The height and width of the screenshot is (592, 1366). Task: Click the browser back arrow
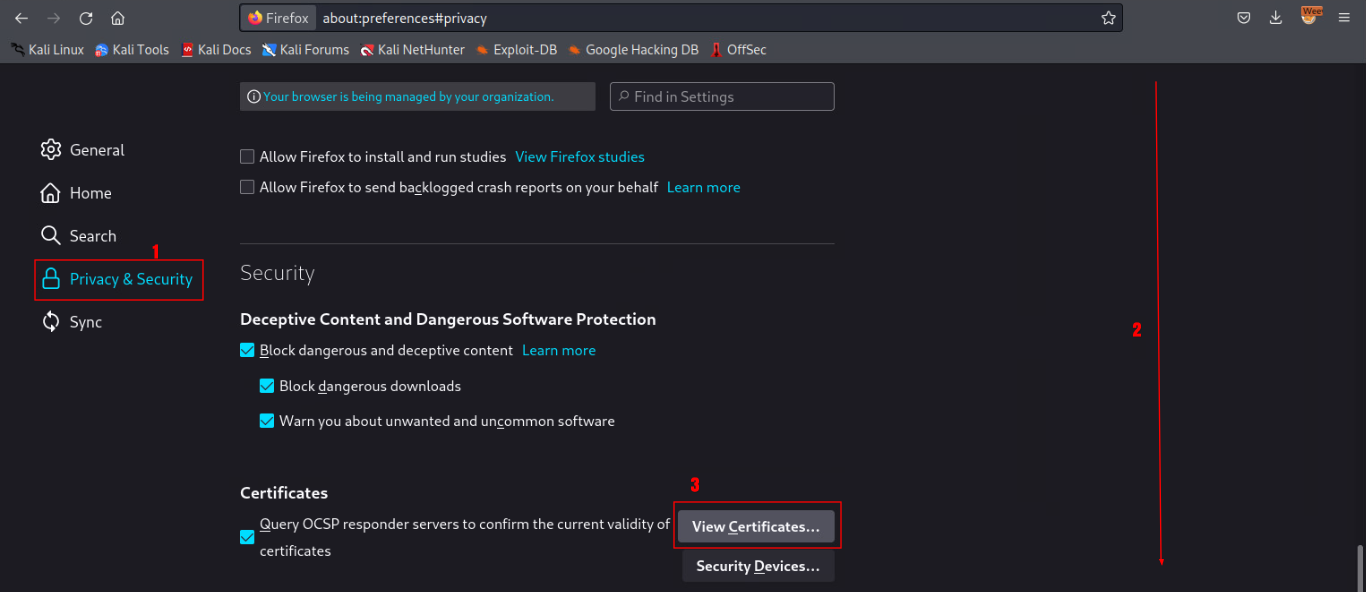(x=21, y=18)
